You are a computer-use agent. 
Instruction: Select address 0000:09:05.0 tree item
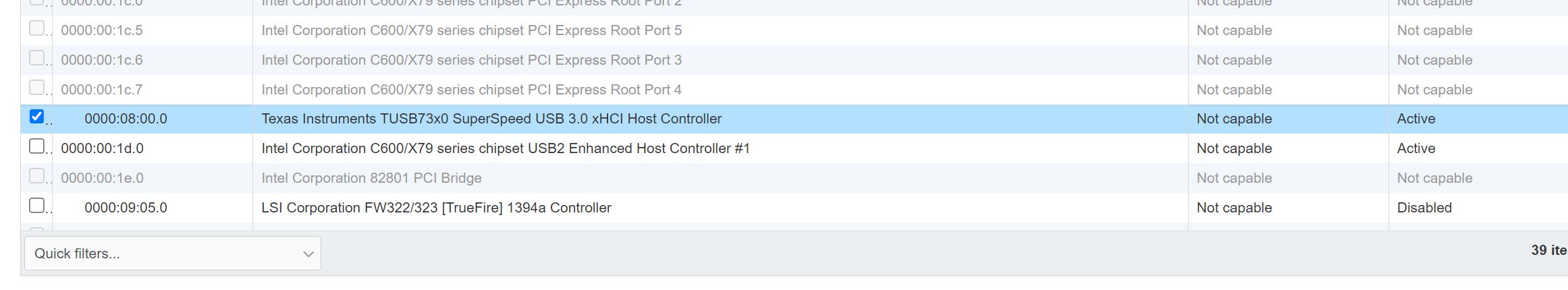click(126, 208)
